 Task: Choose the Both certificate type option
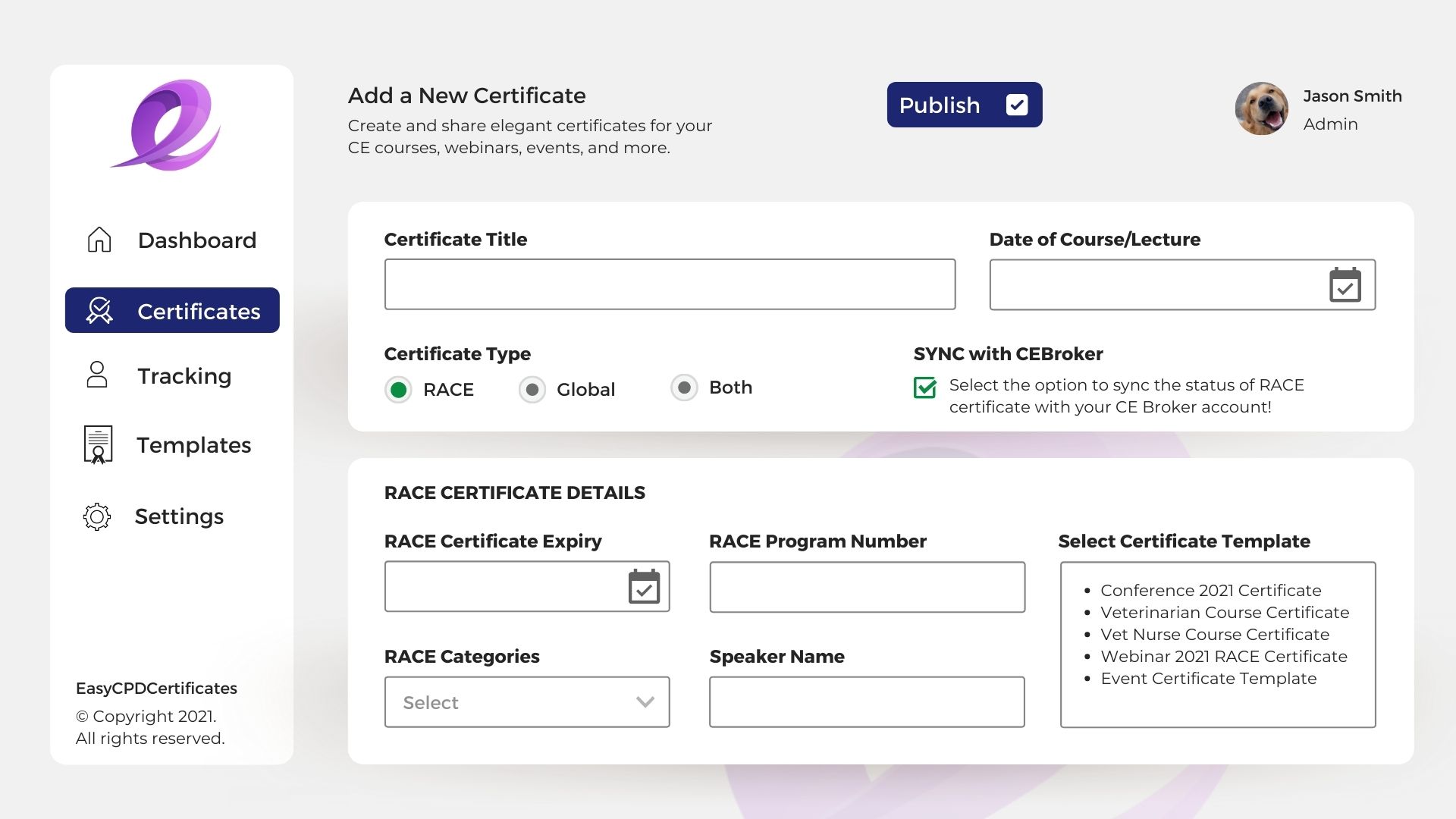coord(684,388)
